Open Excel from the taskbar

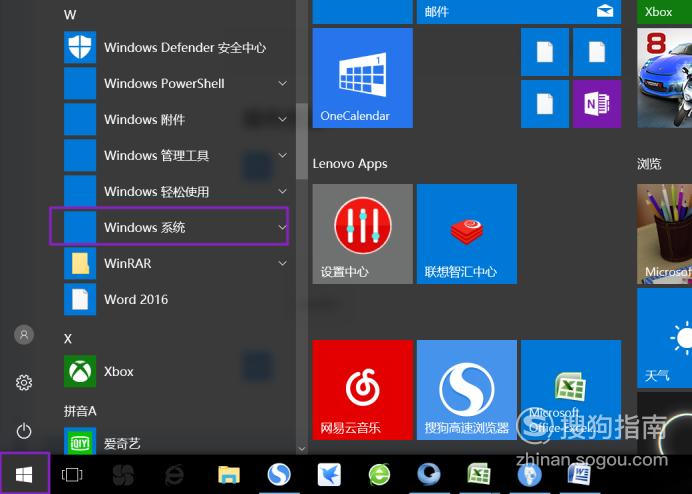pos(479,475)
